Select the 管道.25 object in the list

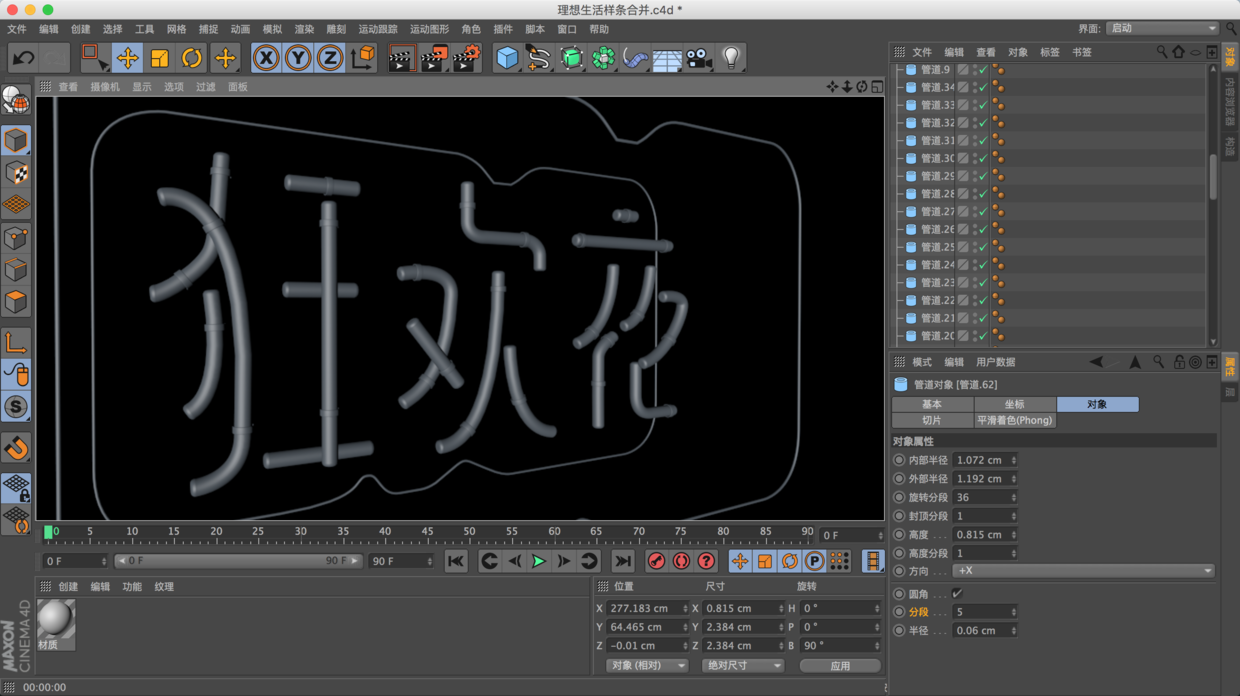pyautogui.click(x=937, y=247)
